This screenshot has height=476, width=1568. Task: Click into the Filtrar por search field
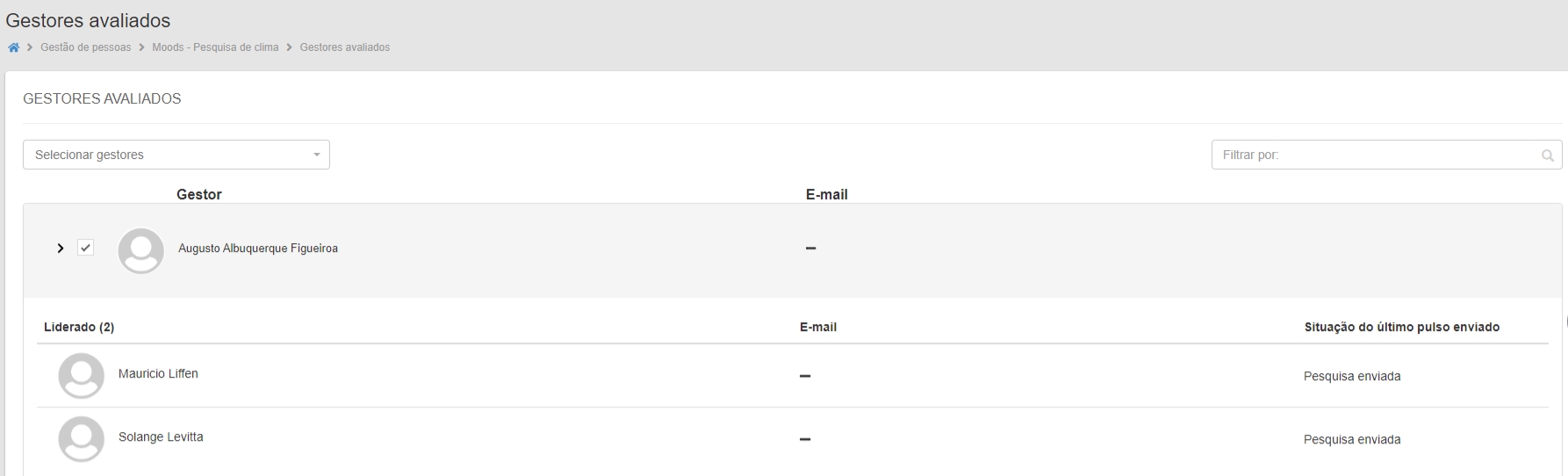(x=1374, y=155)
